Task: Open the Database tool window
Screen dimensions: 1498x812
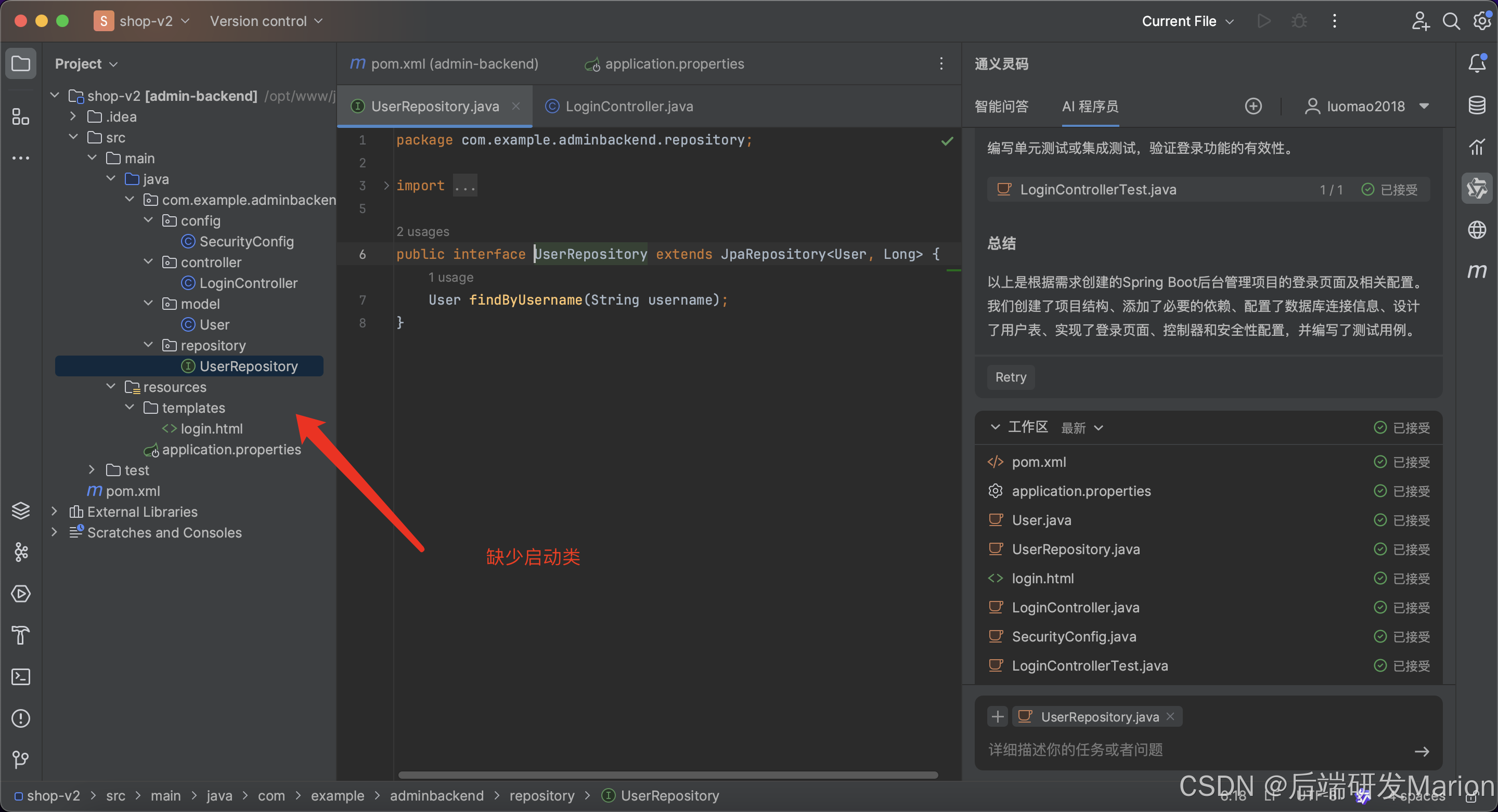Action: pyautogui.click(x=1477, y=105)
